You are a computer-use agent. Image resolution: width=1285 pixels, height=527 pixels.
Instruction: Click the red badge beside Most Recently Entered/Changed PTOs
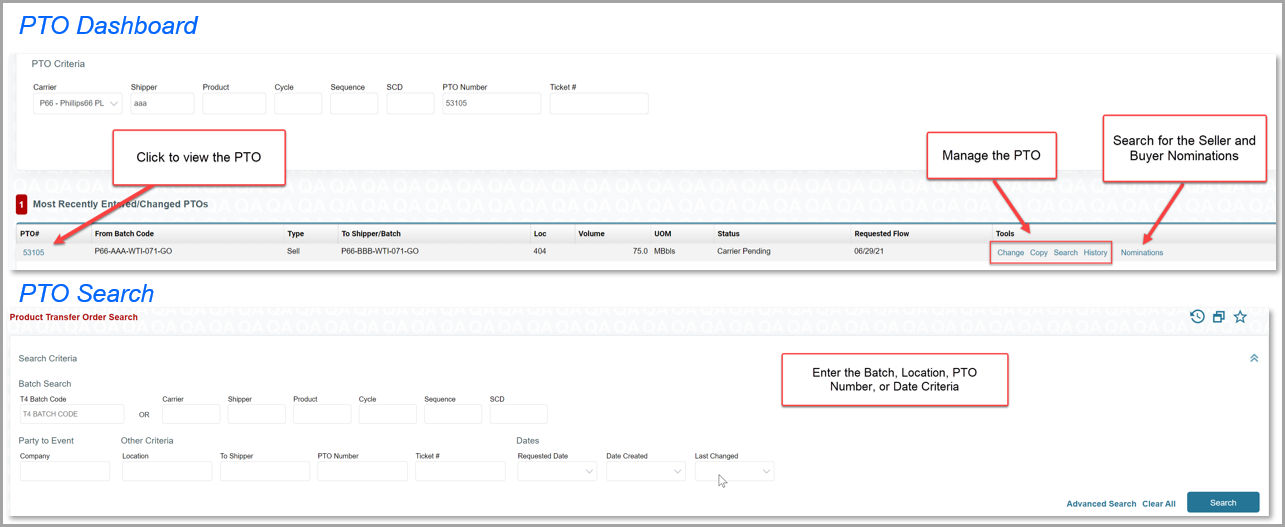(21, 204)
